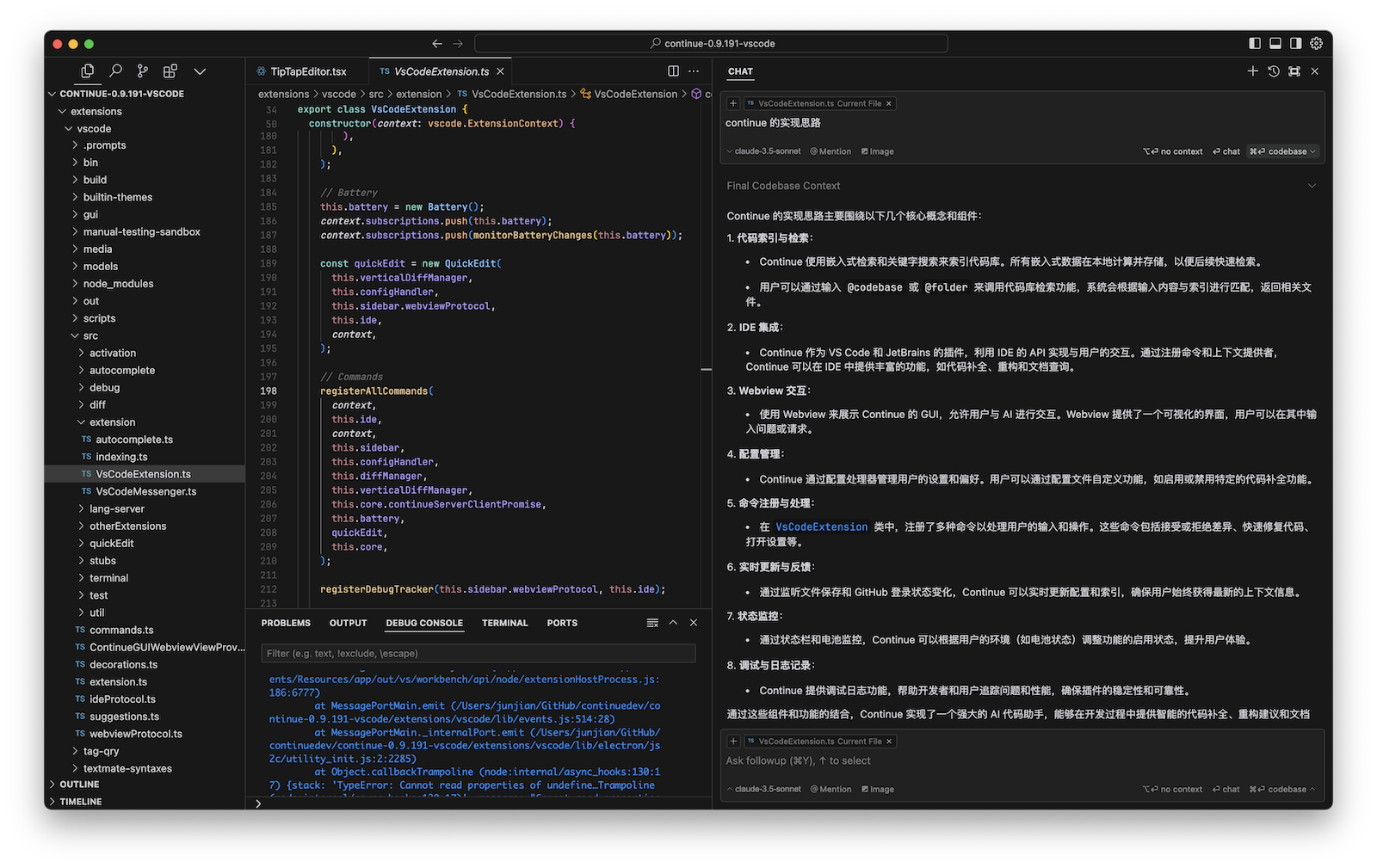Open the Source Control view icon
The image size is (1377, 868).
tap(143, 71)
